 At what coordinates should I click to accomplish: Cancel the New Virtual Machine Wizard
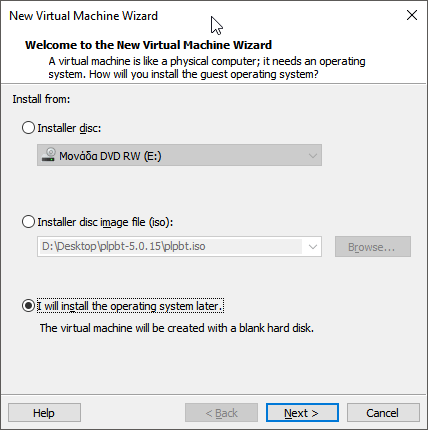point(383,413)
